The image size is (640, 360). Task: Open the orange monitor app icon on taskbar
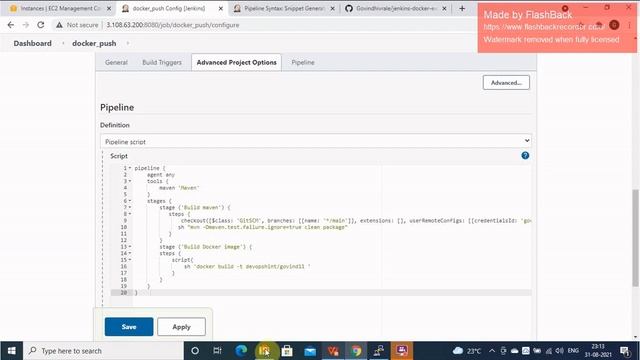pyautogui.click(x=402, y=351)
